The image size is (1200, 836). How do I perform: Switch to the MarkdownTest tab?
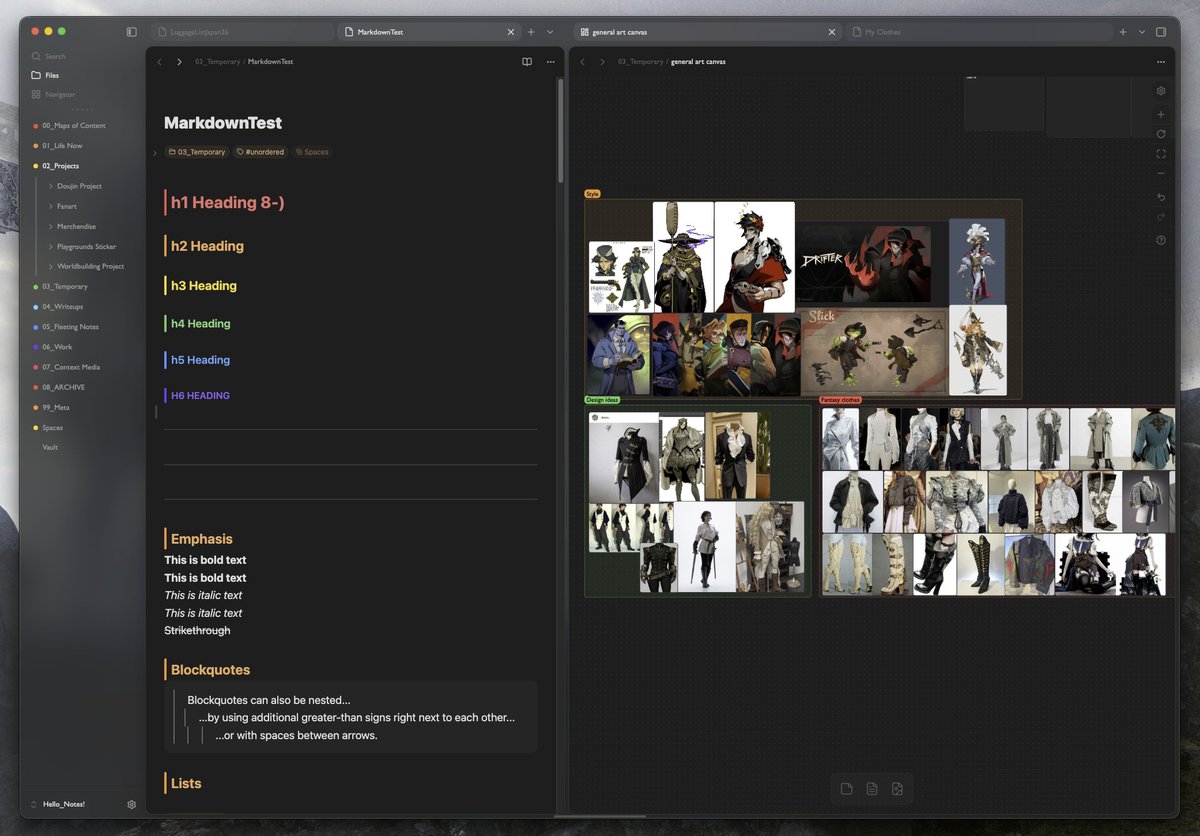(428, 32)
